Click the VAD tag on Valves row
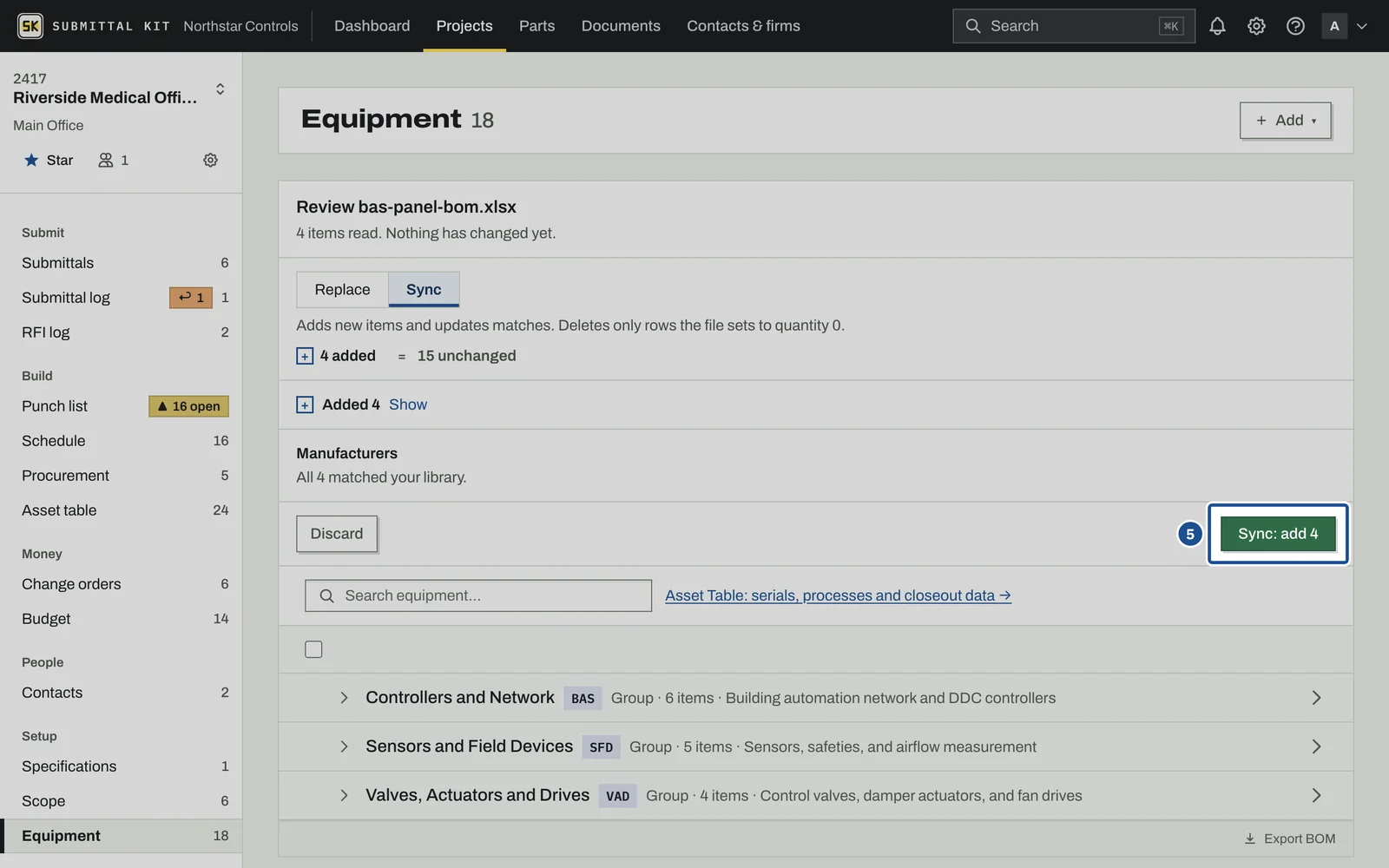The width and height of the screenshot is (1389, 868). tap(617, 796)
